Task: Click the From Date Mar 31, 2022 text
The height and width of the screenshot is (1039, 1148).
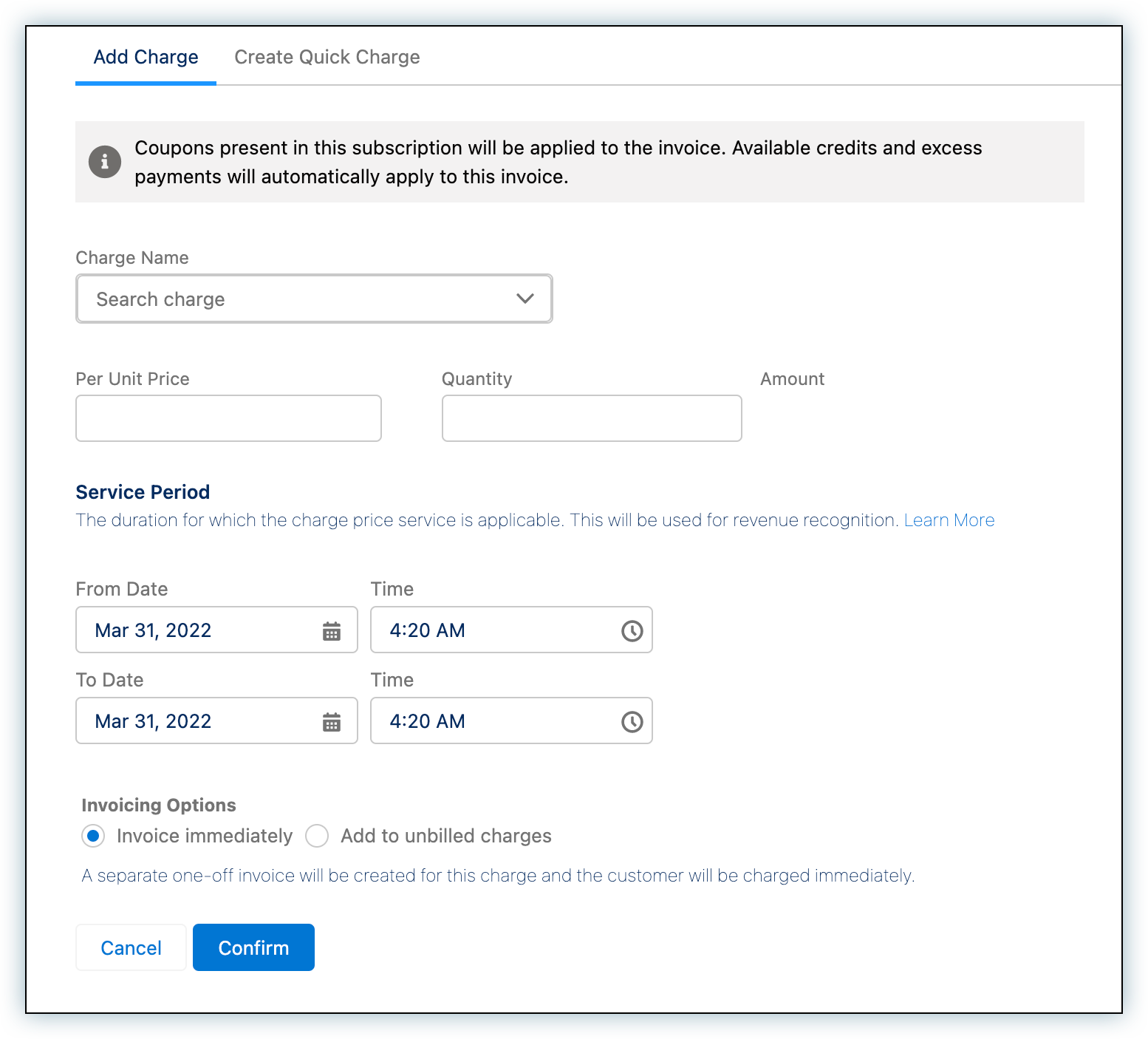Action: [x=154, y=630]
